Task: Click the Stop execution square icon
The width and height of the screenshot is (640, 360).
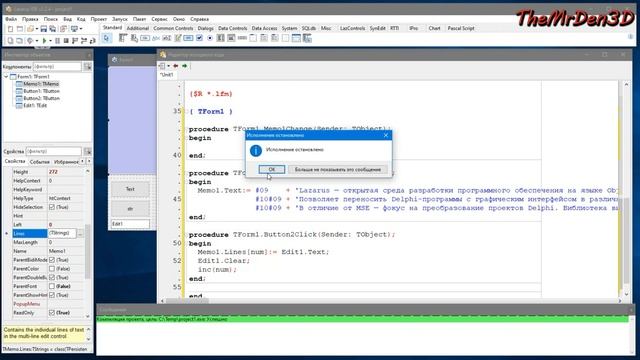Action: point(66,40)
